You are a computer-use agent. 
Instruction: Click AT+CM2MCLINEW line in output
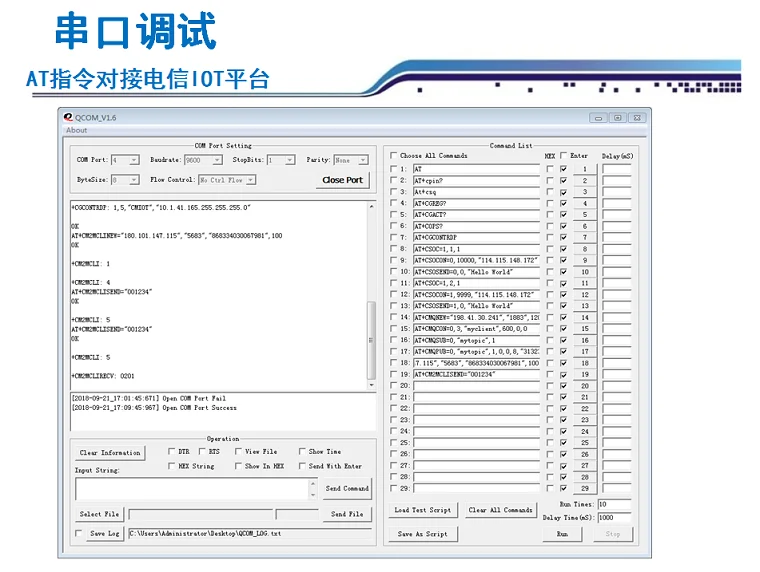coord(177,236)
